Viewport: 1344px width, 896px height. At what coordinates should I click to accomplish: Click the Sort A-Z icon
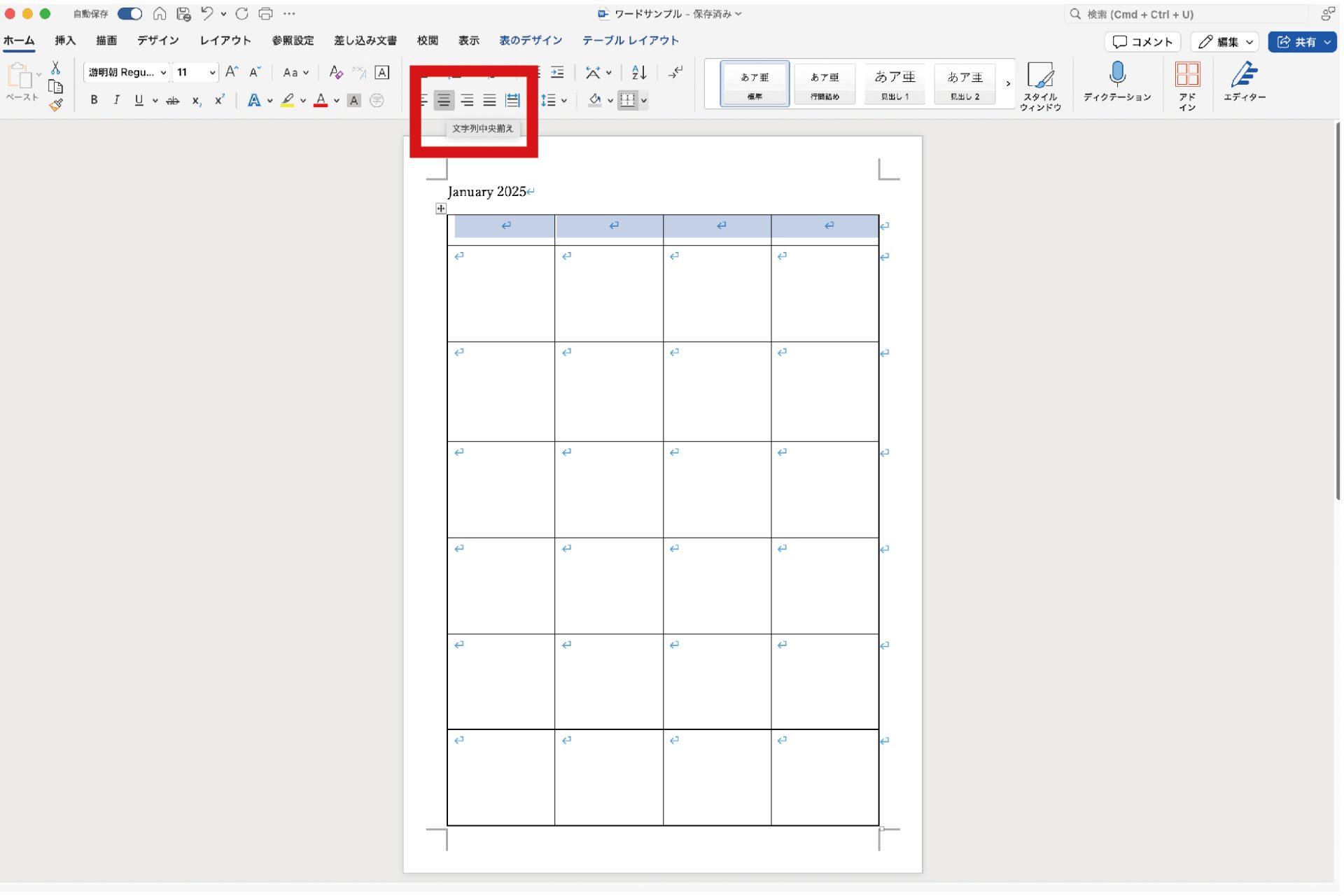tap(638, 72)
